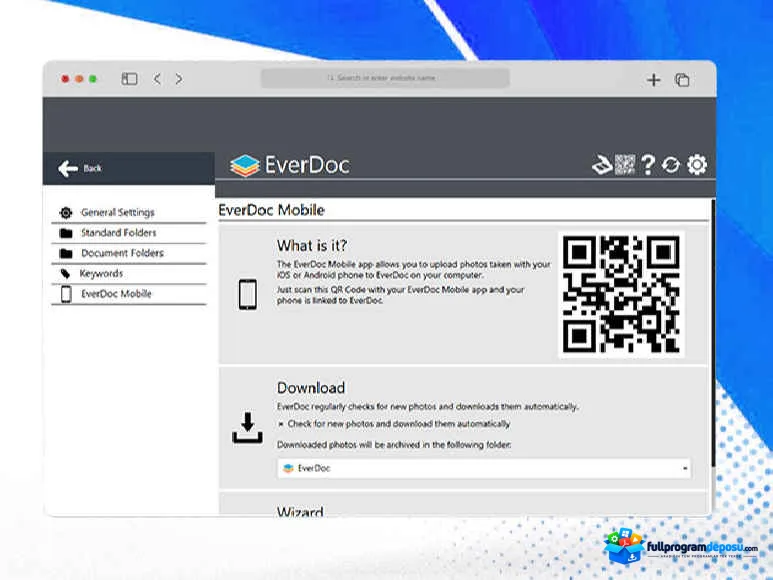Click the EverDoc Mobile page title
773x580 pixels.
point(272,210)
